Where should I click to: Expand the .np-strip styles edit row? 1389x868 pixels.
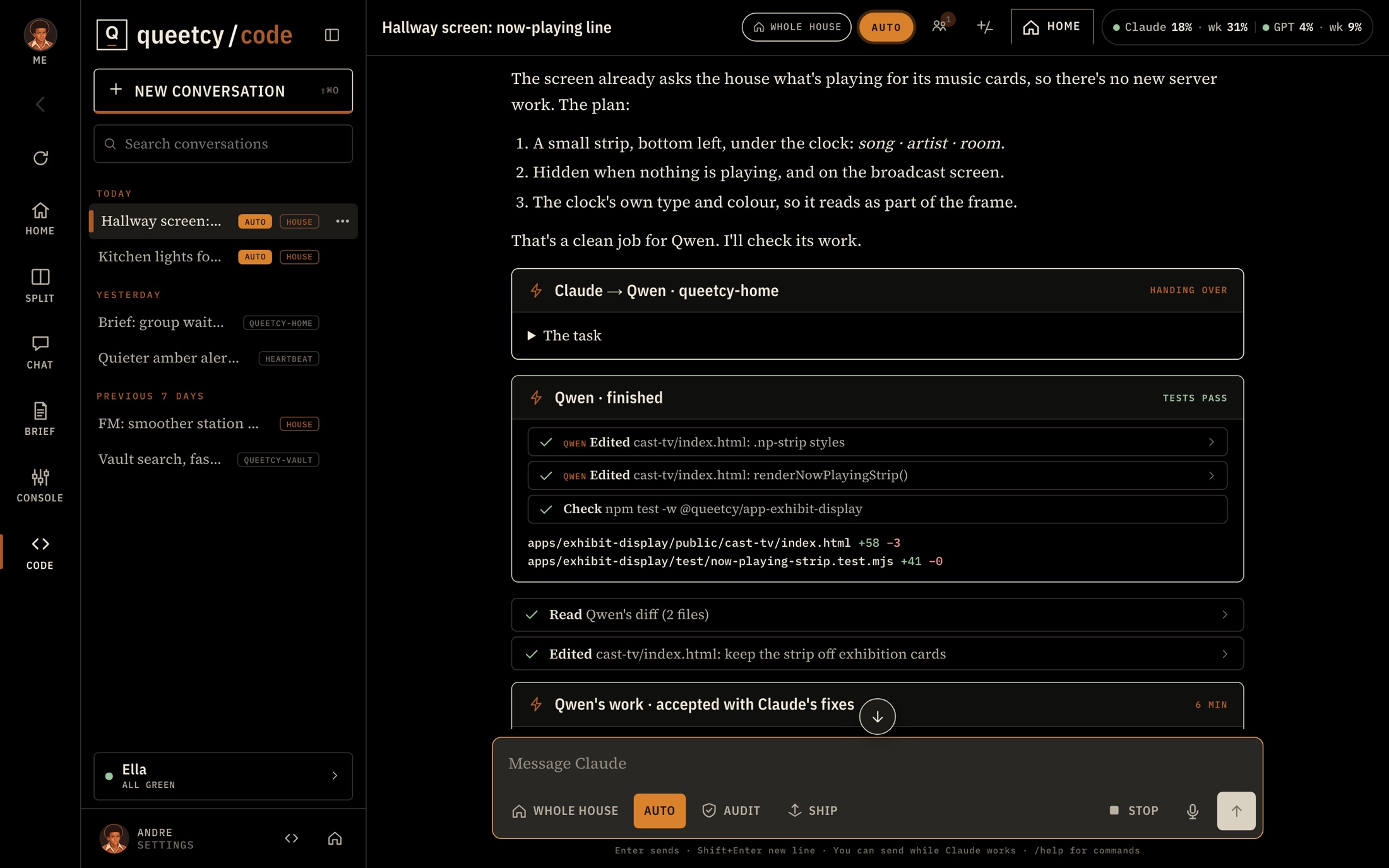coord(877,442)
